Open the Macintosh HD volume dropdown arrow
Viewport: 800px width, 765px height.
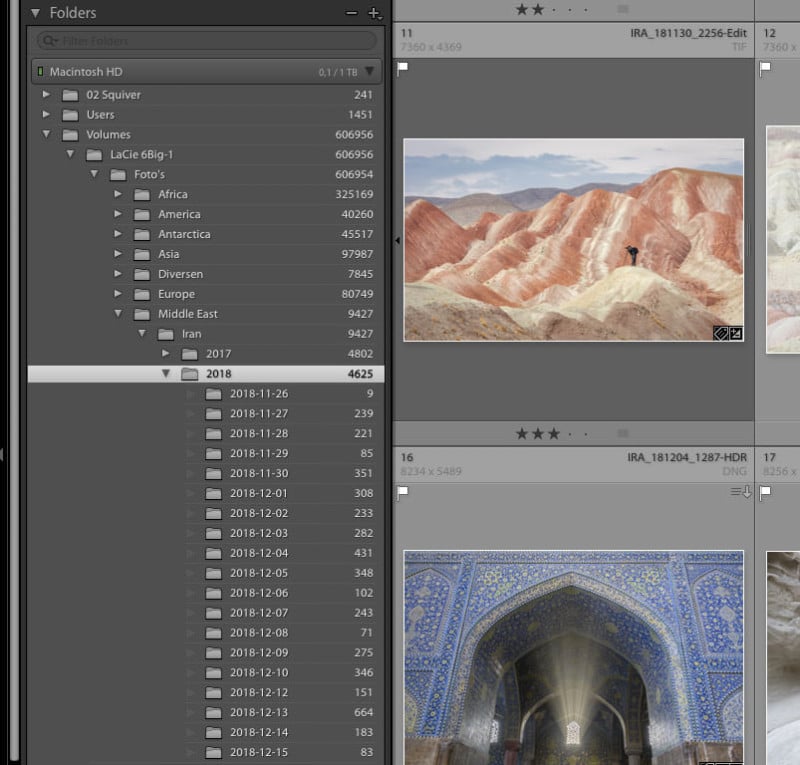[x=371, y=72]
